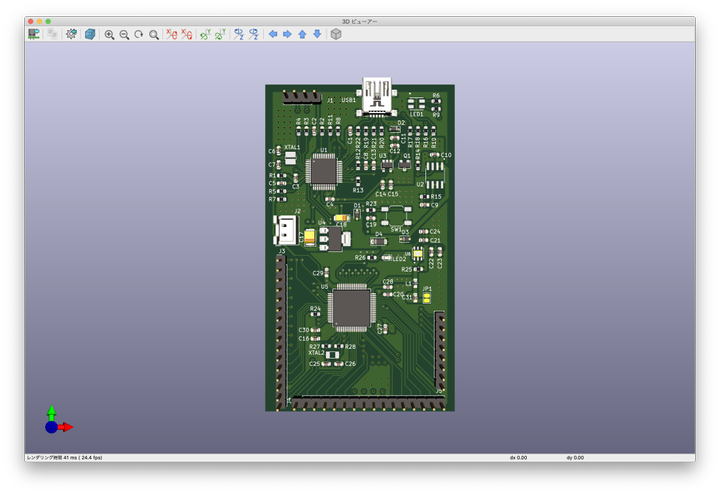The image size is (720, 494).
Task: Fit the board to the screen
Action: pos(154,34)
